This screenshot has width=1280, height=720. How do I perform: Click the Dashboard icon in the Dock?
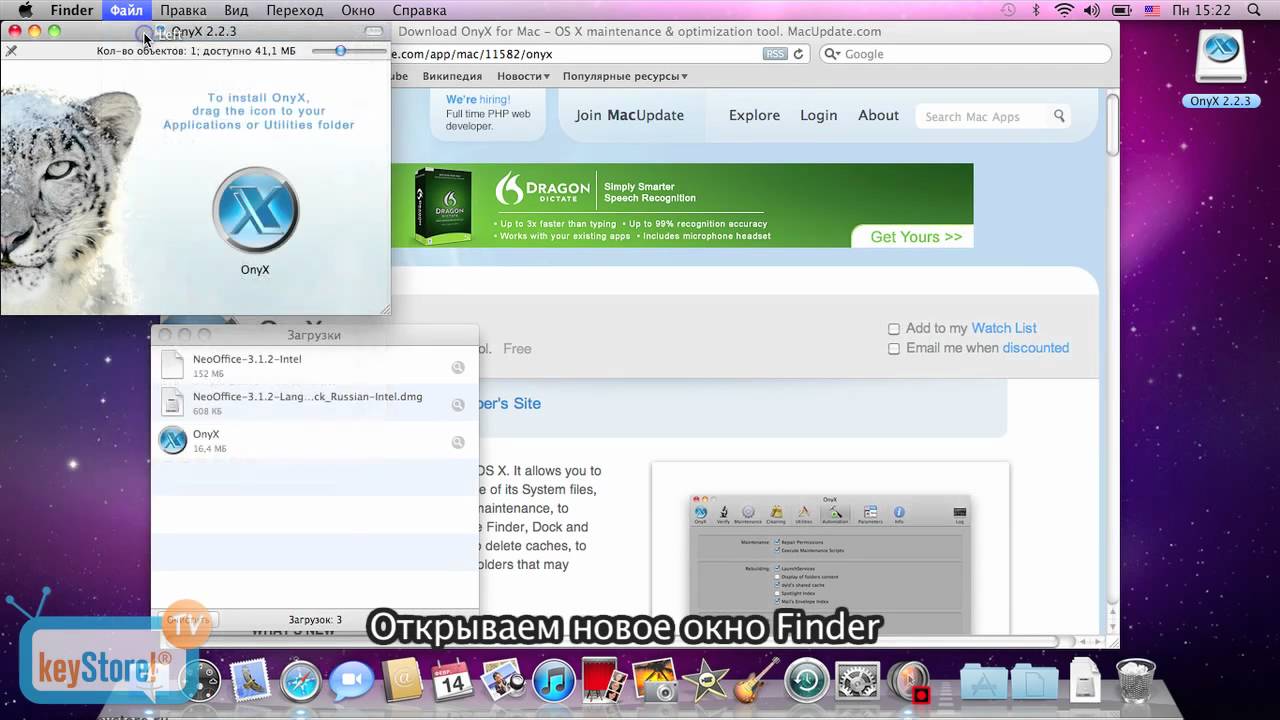(201, 682)
